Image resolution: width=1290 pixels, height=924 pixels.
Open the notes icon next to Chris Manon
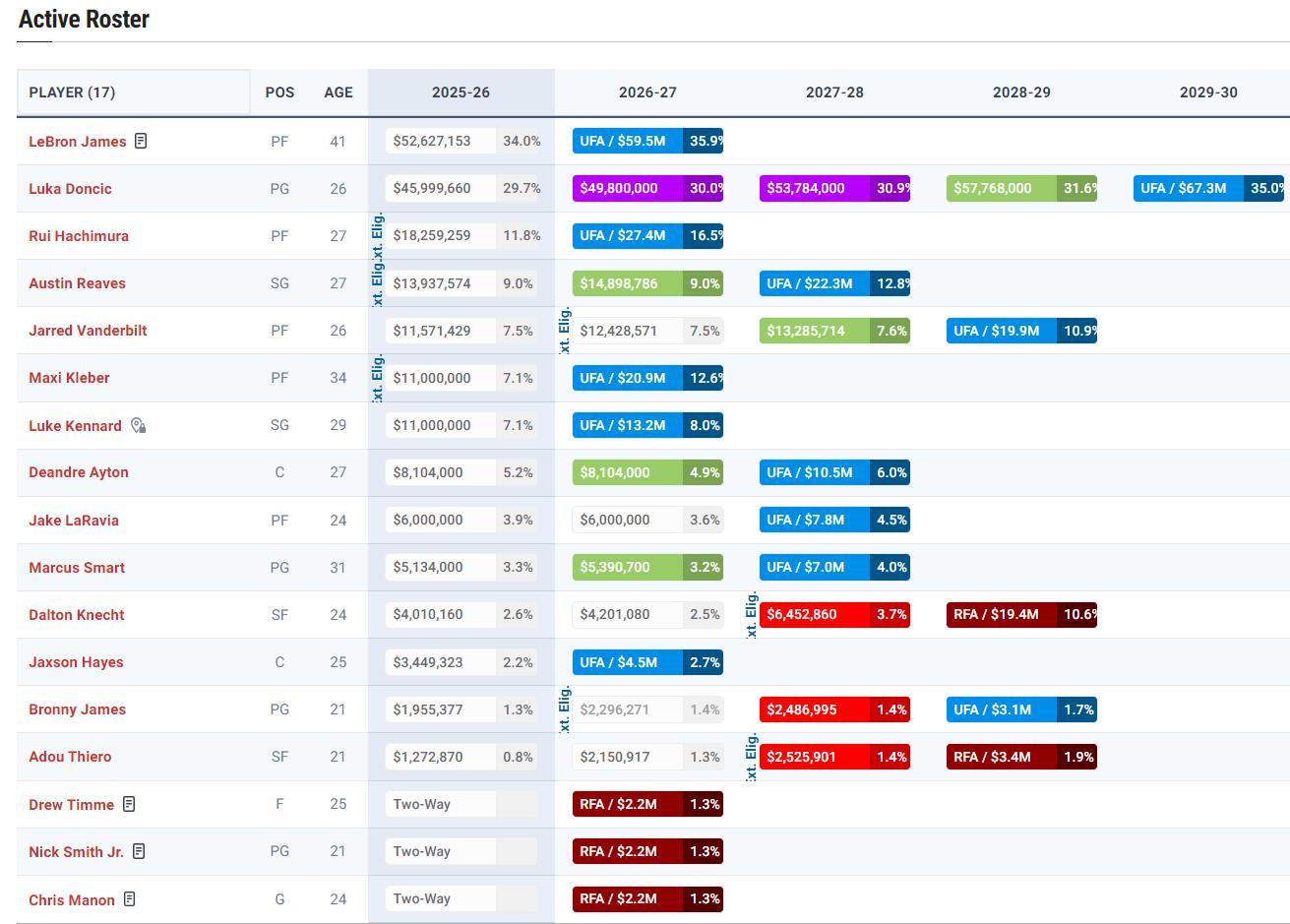(130, 898)
